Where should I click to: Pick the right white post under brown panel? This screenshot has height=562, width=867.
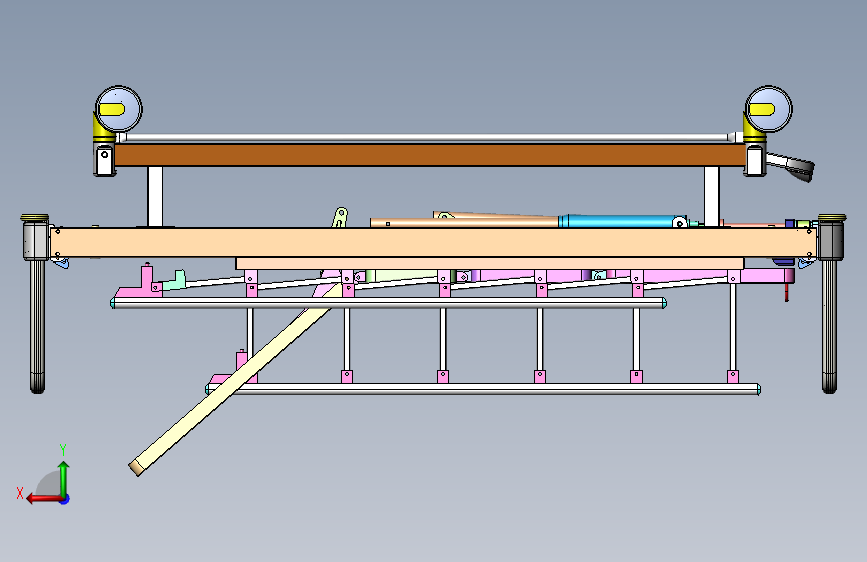coord(712,196)
